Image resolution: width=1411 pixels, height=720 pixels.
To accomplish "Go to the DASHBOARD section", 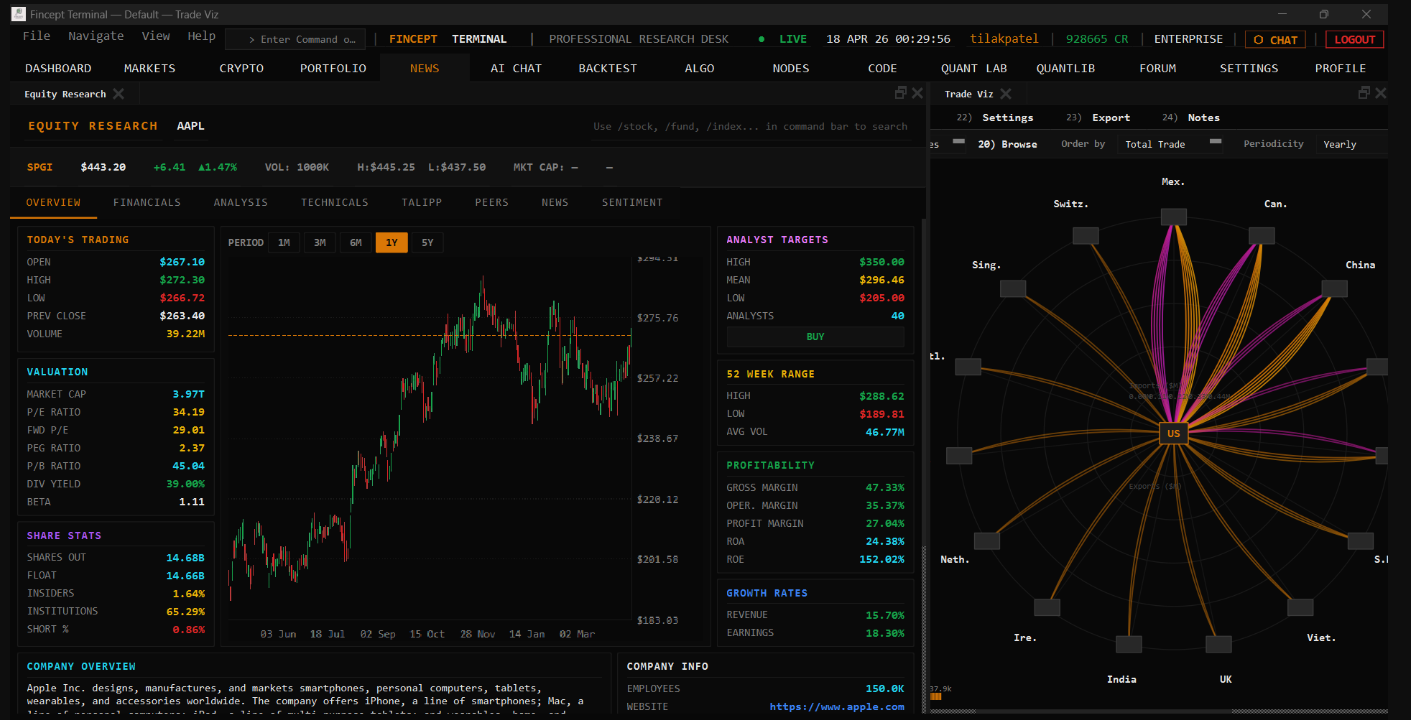I will (58, 68).
